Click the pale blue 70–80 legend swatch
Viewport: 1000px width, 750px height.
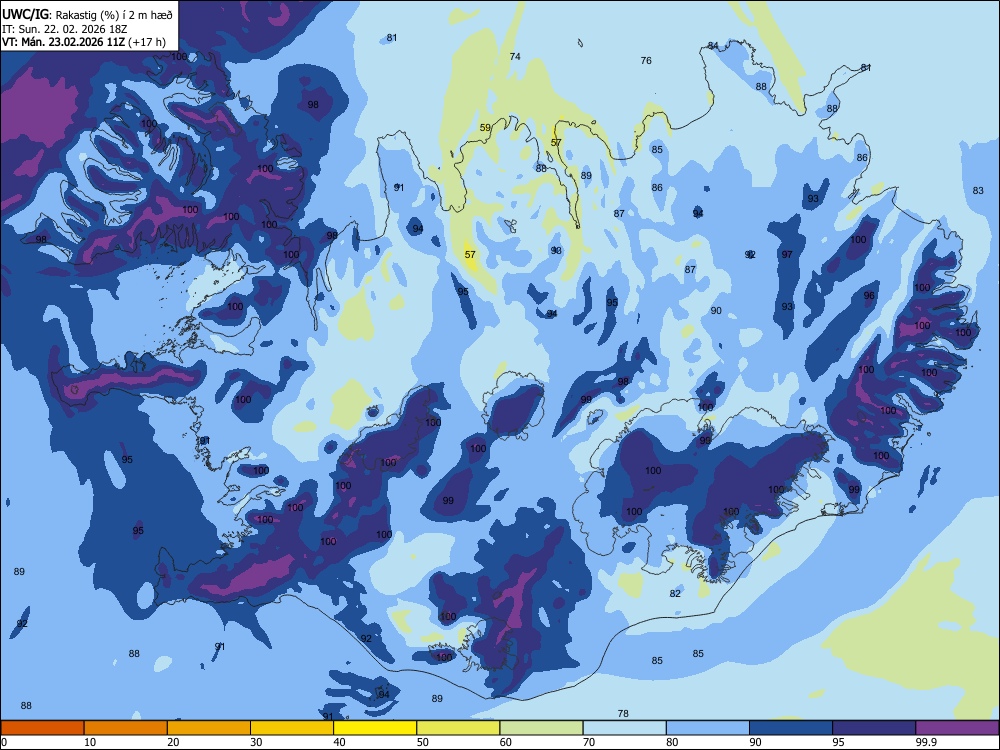pos(624,728)
